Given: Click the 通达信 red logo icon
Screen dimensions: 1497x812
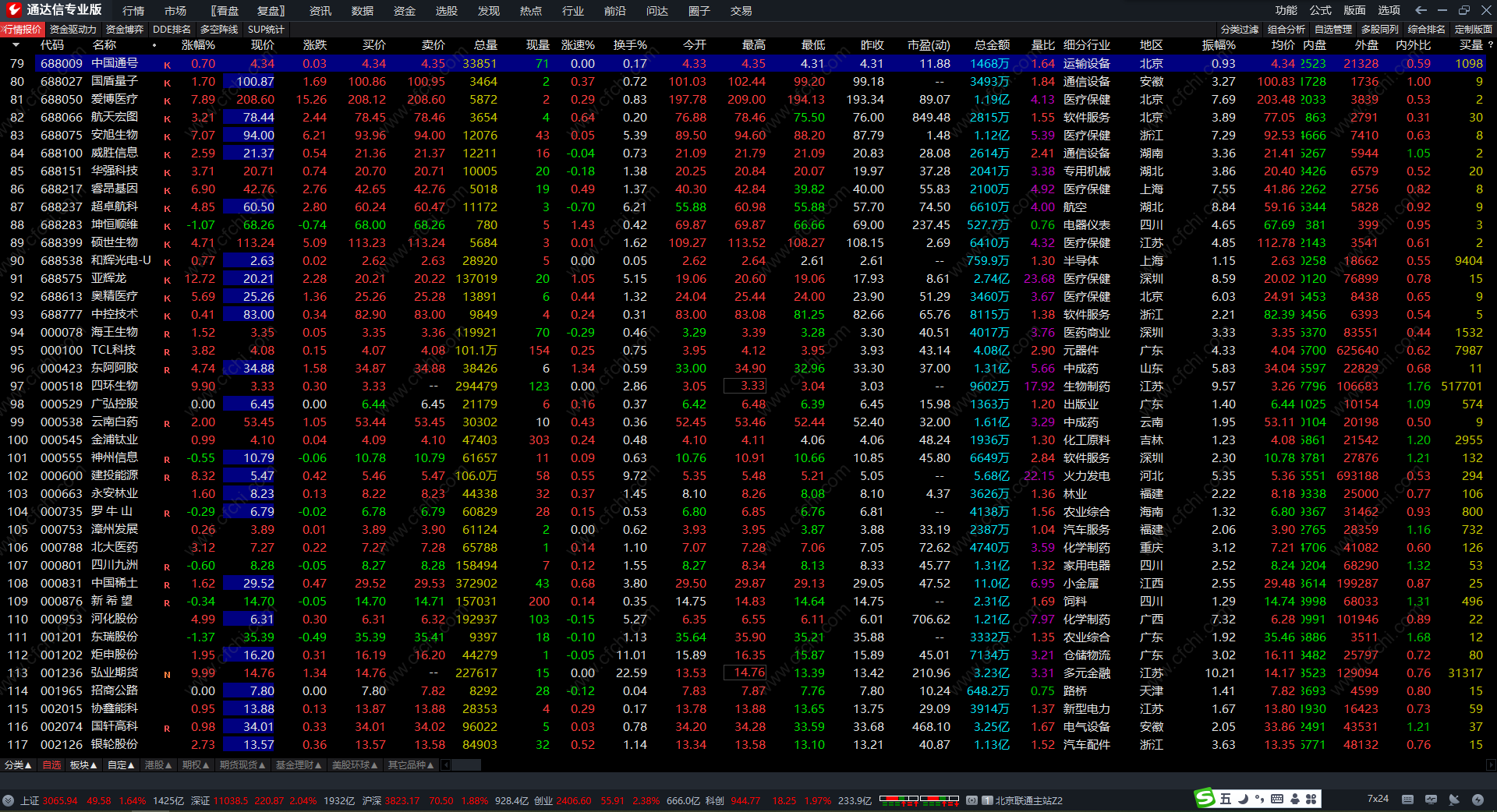Looking at the screenshot, I should (13, 10).
